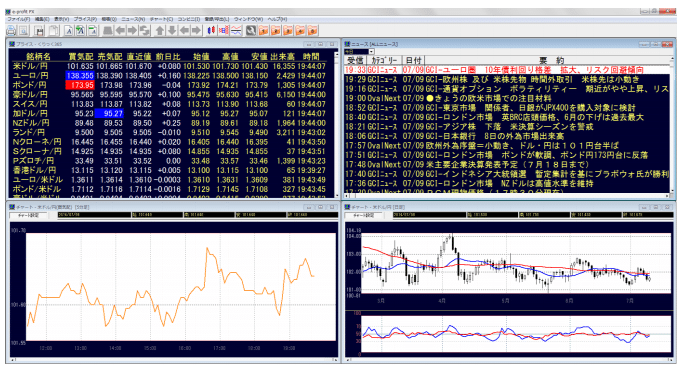
Task: Open the プライス(P) menu
Action: pos(85,19)
